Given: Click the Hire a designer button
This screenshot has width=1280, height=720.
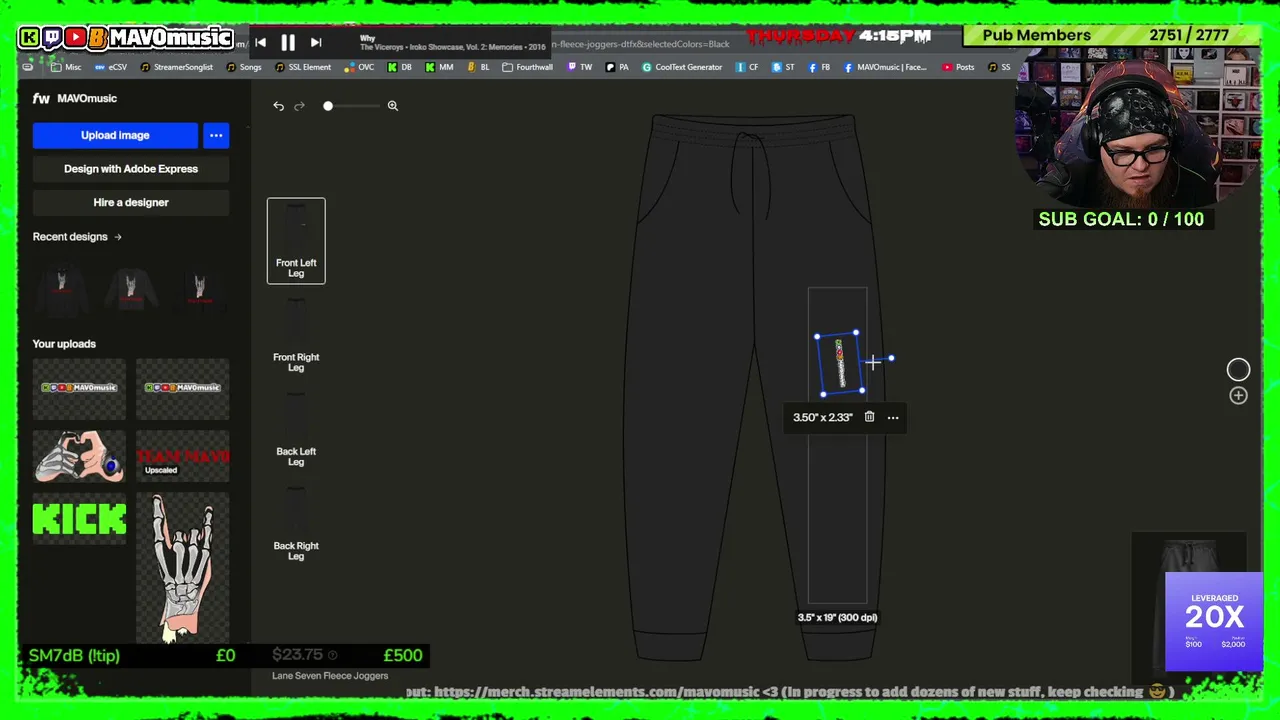Looking at the screenshot, I should 131,202.
